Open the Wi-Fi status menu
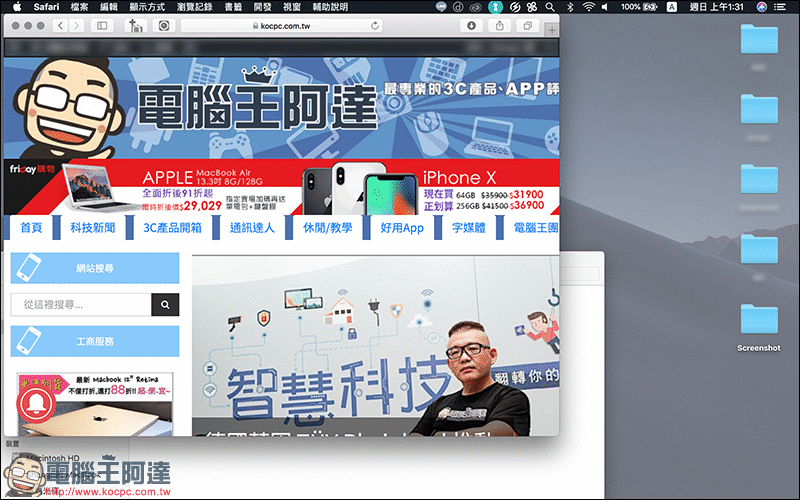 (x=589, y=7)
